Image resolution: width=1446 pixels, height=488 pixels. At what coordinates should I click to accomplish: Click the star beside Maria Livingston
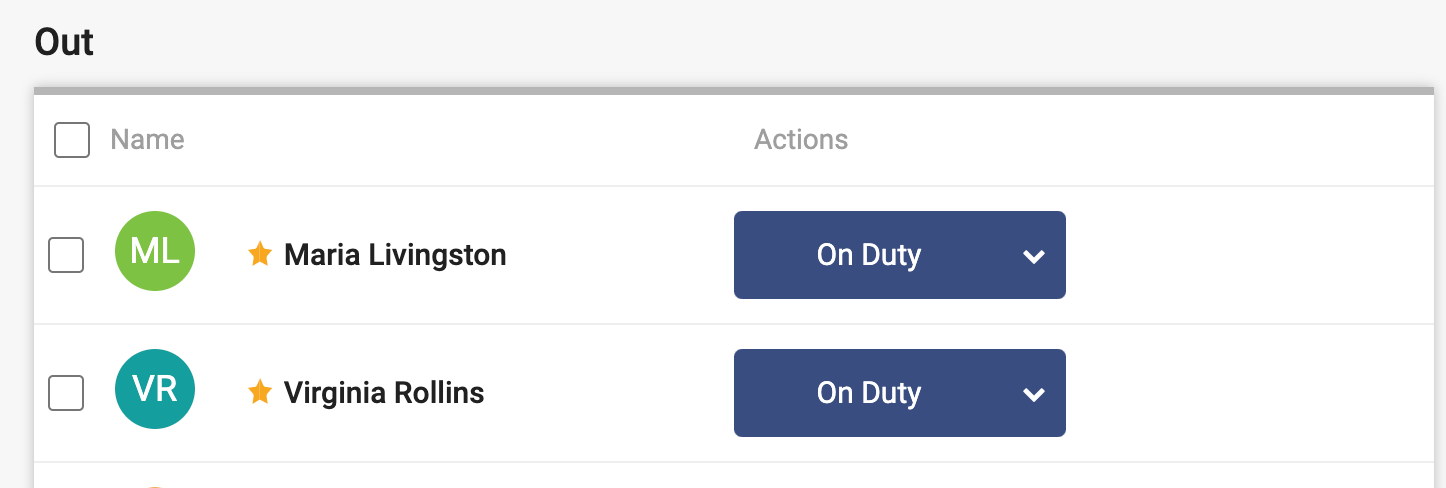tap(260, 254)
